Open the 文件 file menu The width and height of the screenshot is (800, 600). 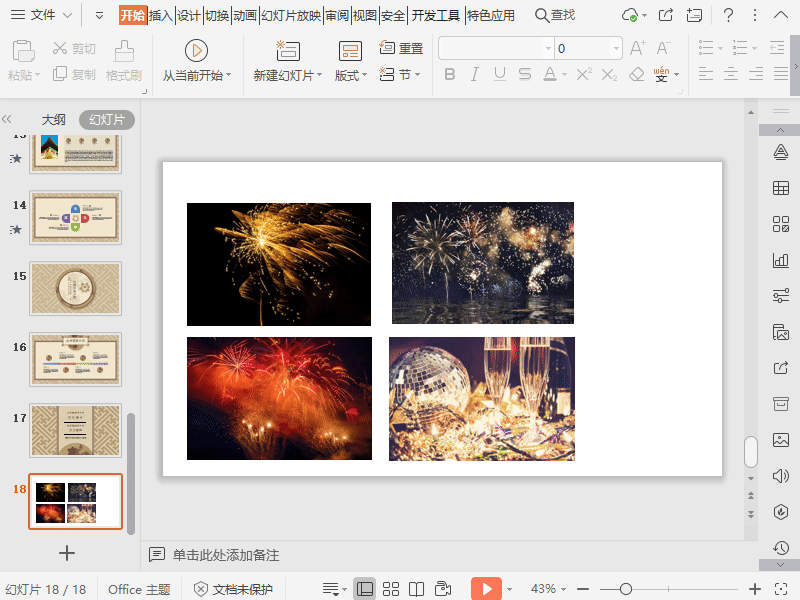tap(42, 15)
